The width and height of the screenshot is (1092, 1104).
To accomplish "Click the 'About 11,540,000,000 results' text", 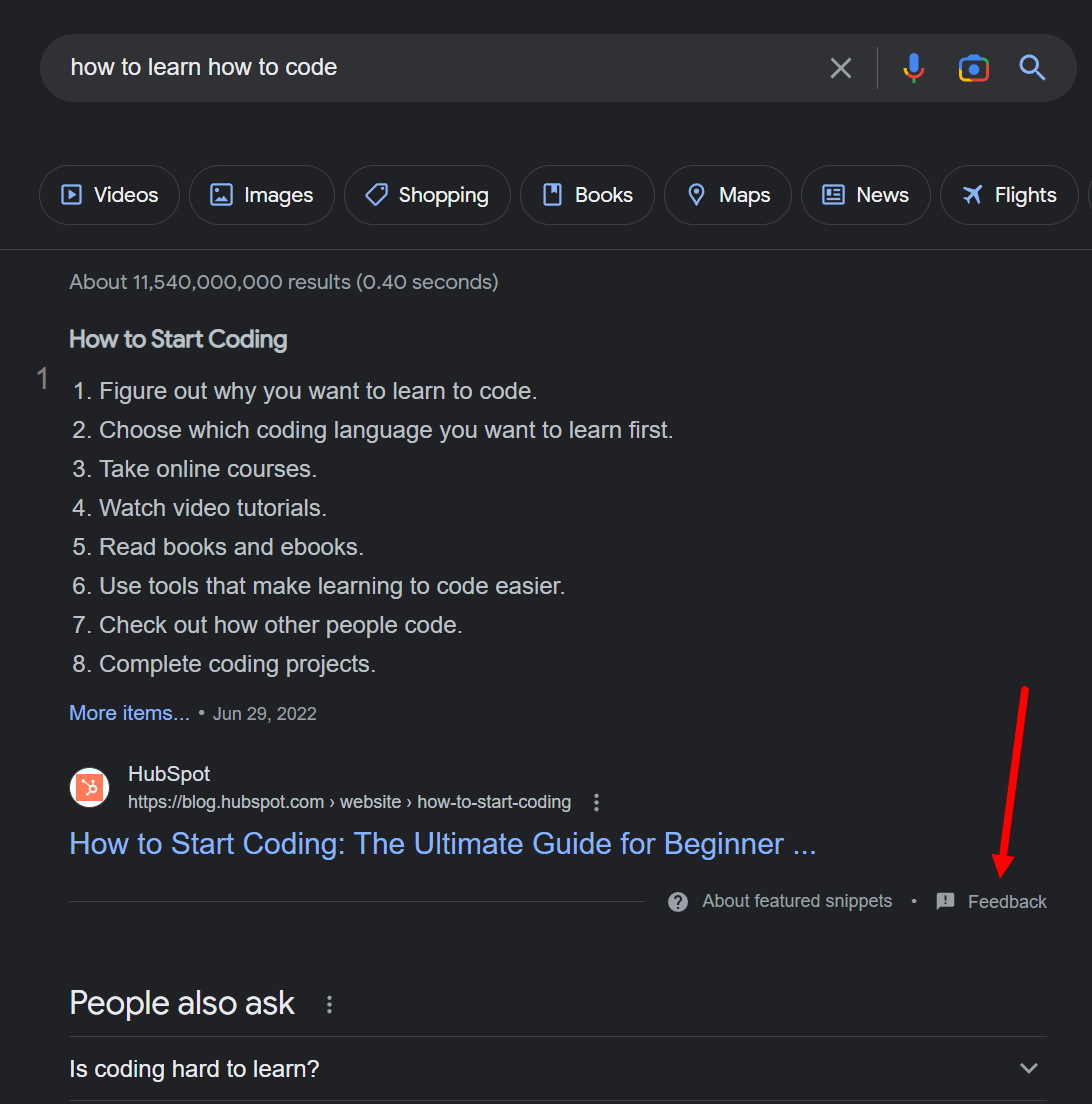I will (284, 282).
